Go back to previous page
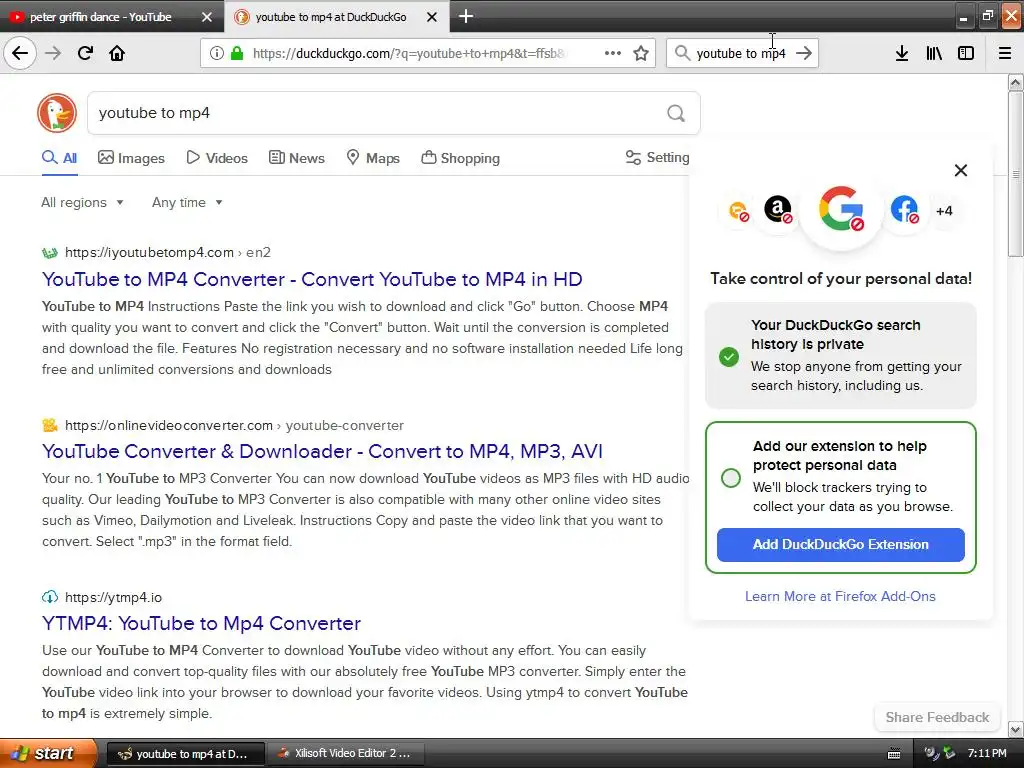The height and width of the screenshot is (768, 1024). (x=20, y=53)
